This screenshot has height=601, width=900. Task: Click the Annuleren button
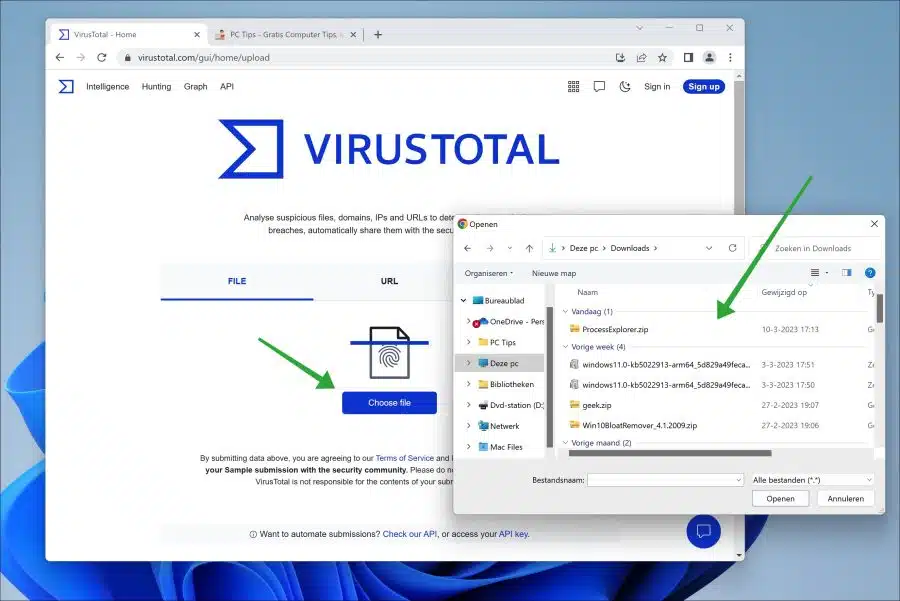pos(845,499)
